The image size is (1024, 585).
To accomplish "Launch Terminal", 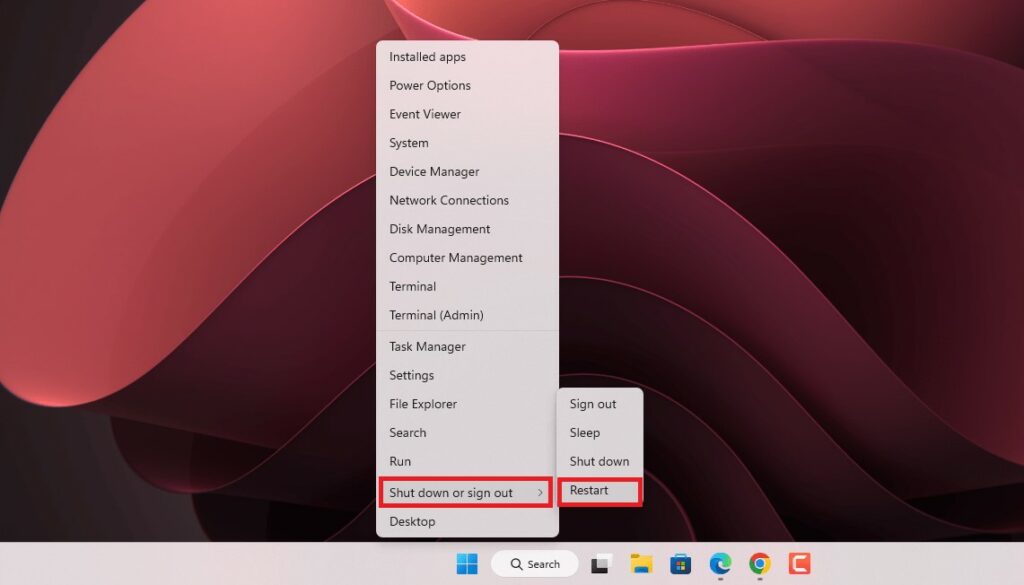I will (468, 287).
